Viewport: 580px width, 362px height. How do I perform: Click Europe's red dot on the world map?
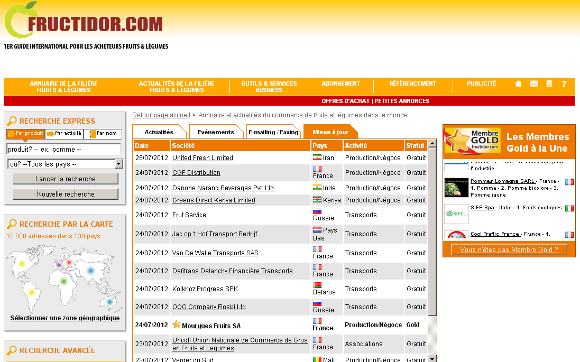click(x=69, y=262)
